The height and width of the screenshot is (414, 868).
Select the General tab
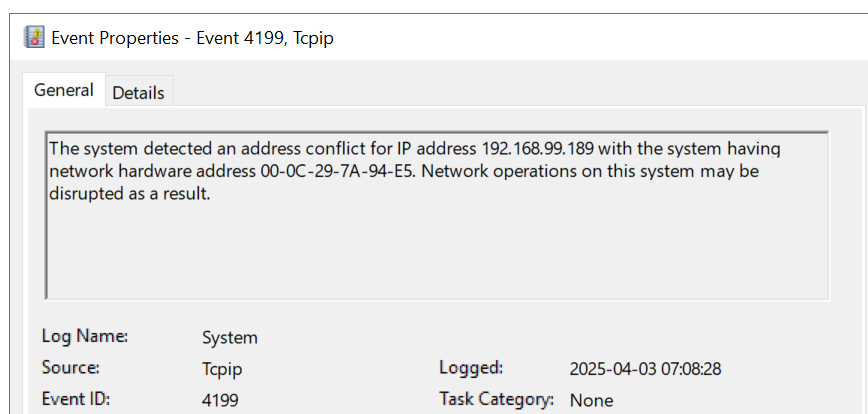[64, 90]
